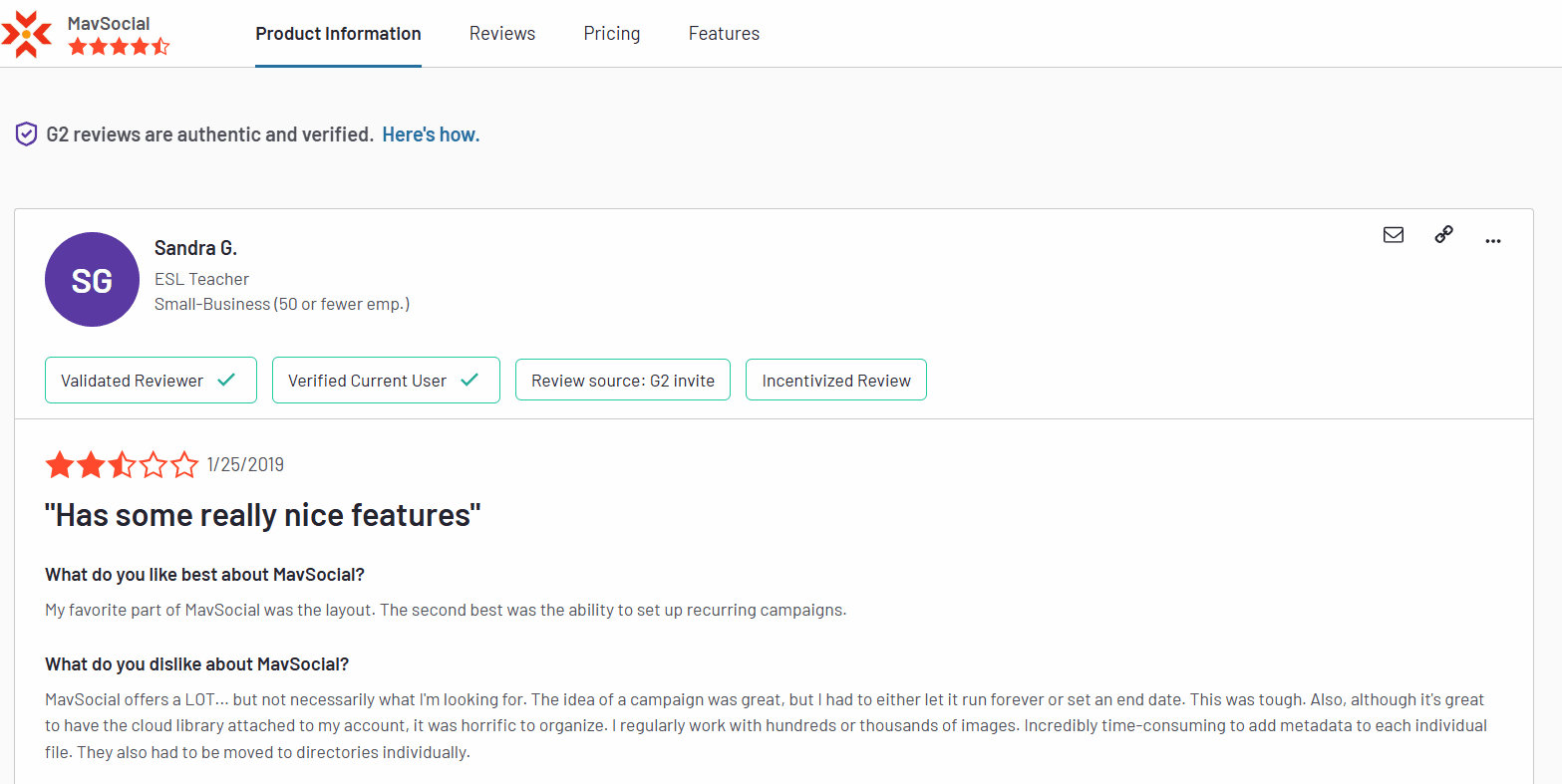Viewport: 1562px width, 784px height.
Task: Click the review's two-and-a-half star rating
Action: tap(122, 464)
